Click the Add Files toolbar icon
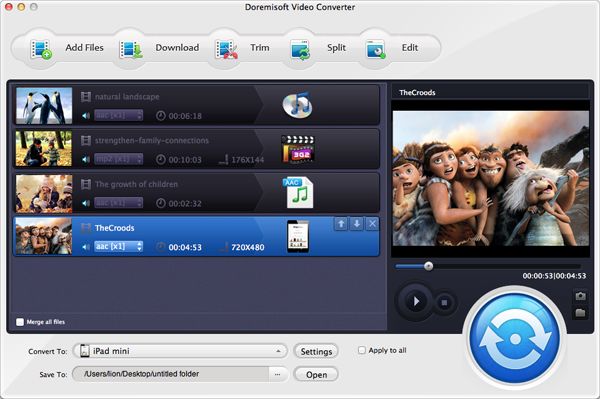This screenshot has height=399, width=600. point(41,50)
